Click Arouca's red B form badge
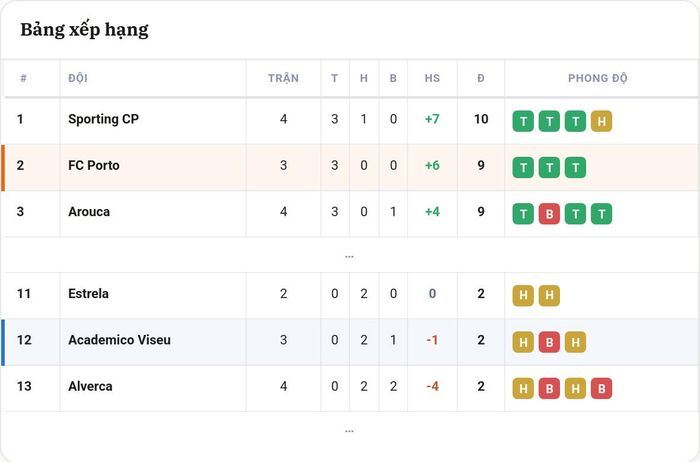Image resolution: width=700 pixels, height=462 pixels. [549, 214]
